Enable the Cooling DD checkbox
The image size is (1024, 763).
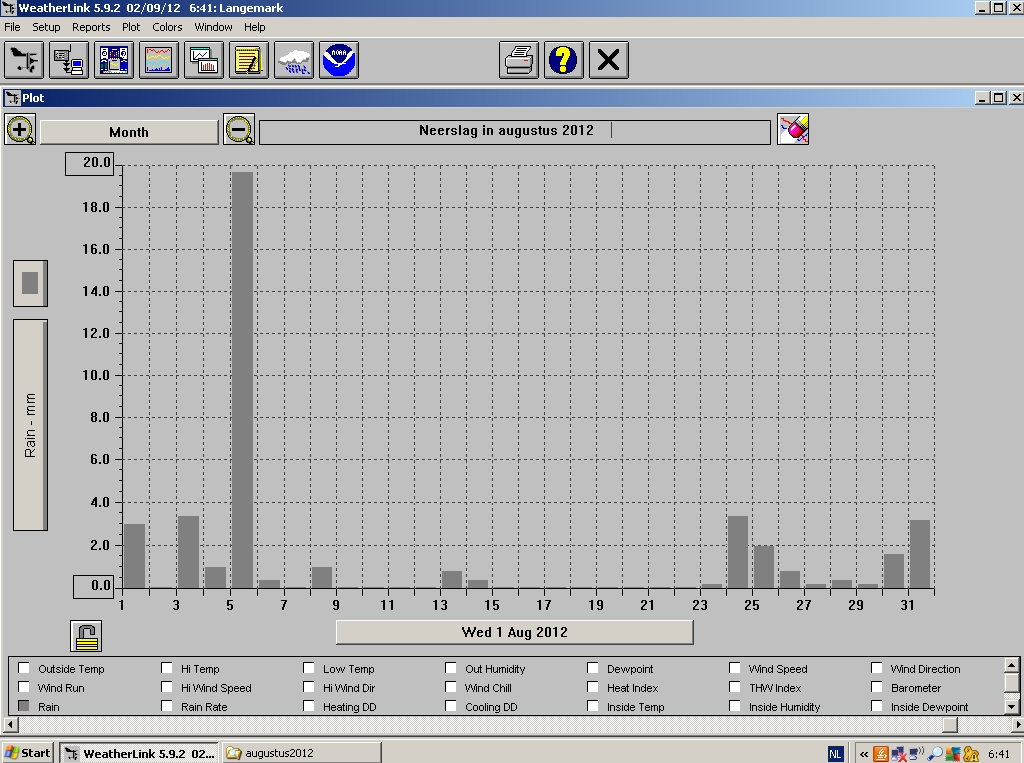pos(451,706)
